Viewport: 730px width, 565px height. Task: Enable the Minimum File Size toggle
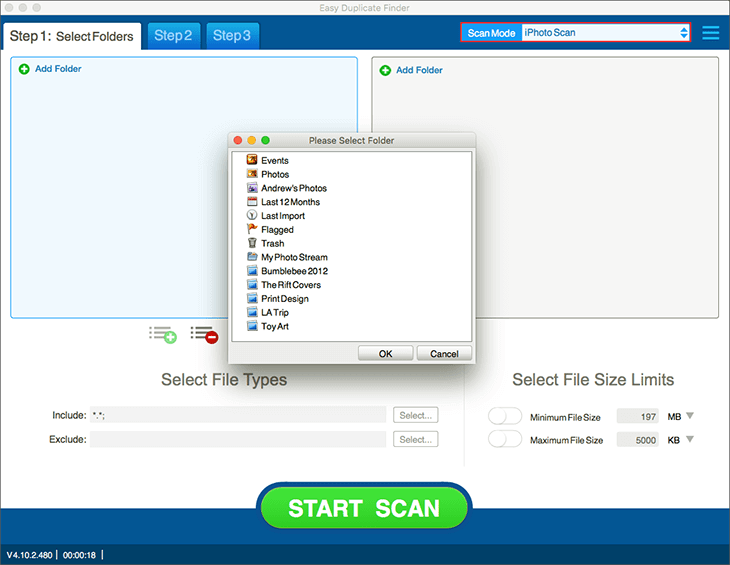(505, 416)
